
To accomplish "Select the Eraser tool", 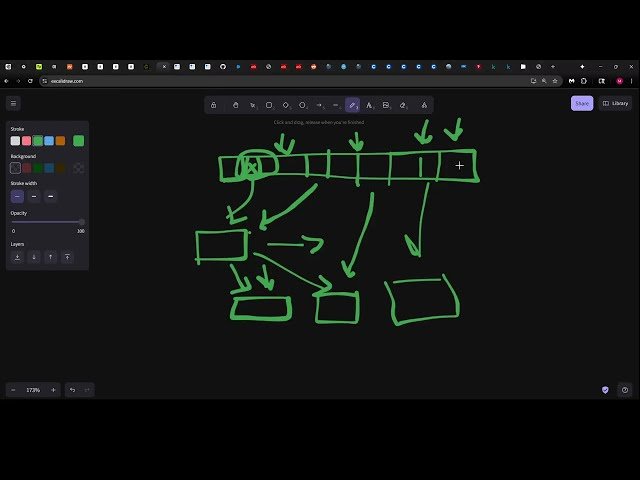I will pos(403,104).
